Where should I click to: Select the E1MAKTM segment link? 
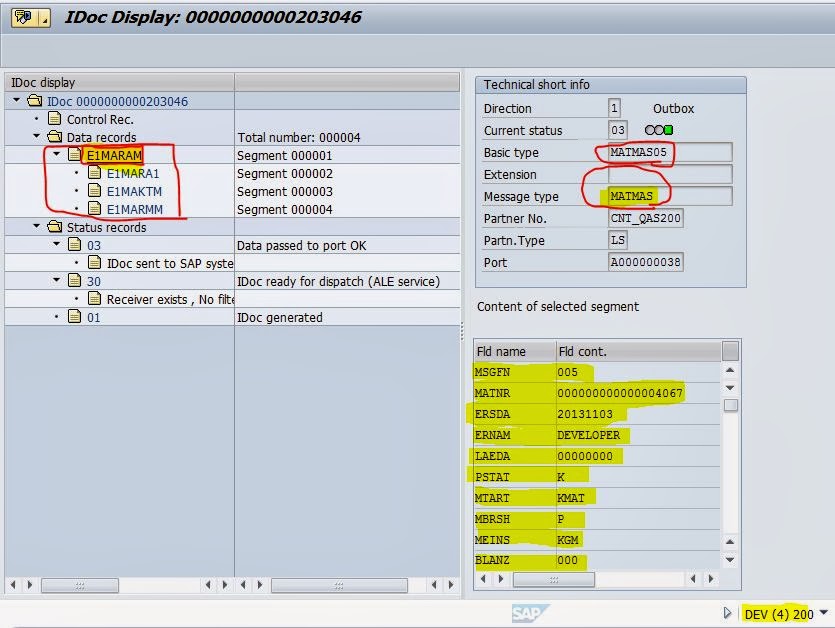coord(134,192)
